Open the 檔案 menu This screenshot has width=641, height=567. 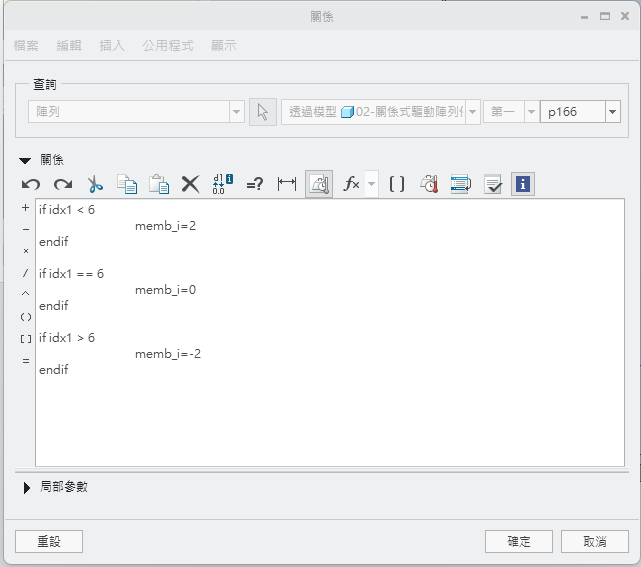27,46
